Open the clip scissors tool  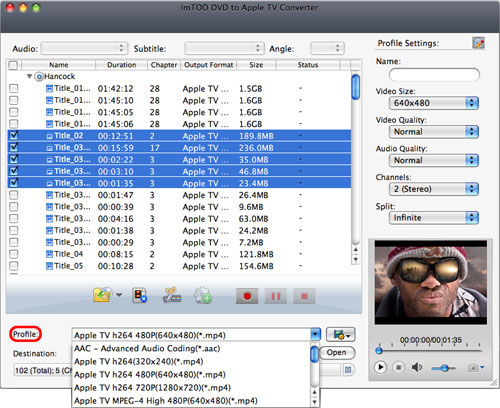172,295
